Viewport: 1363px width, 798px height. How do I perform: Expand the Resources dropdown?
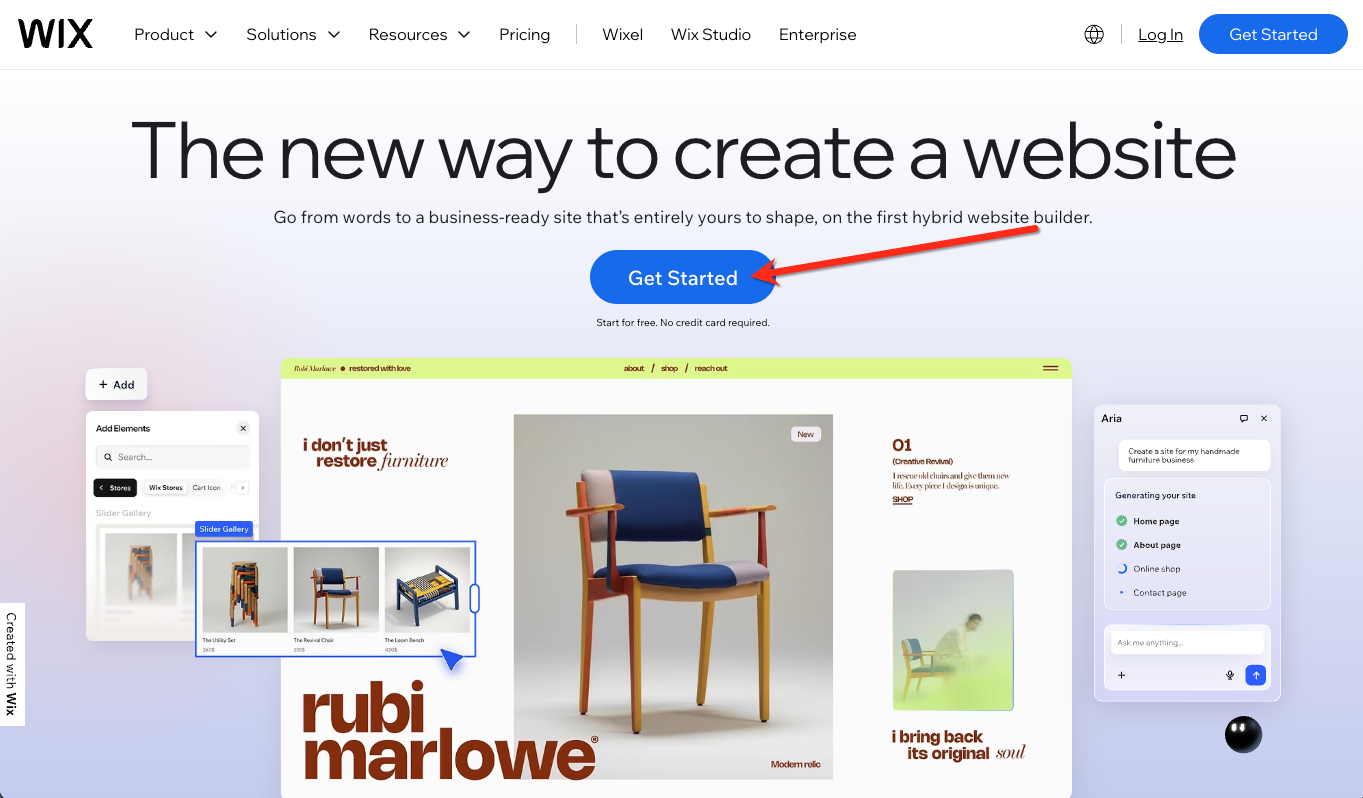point(419,34)
